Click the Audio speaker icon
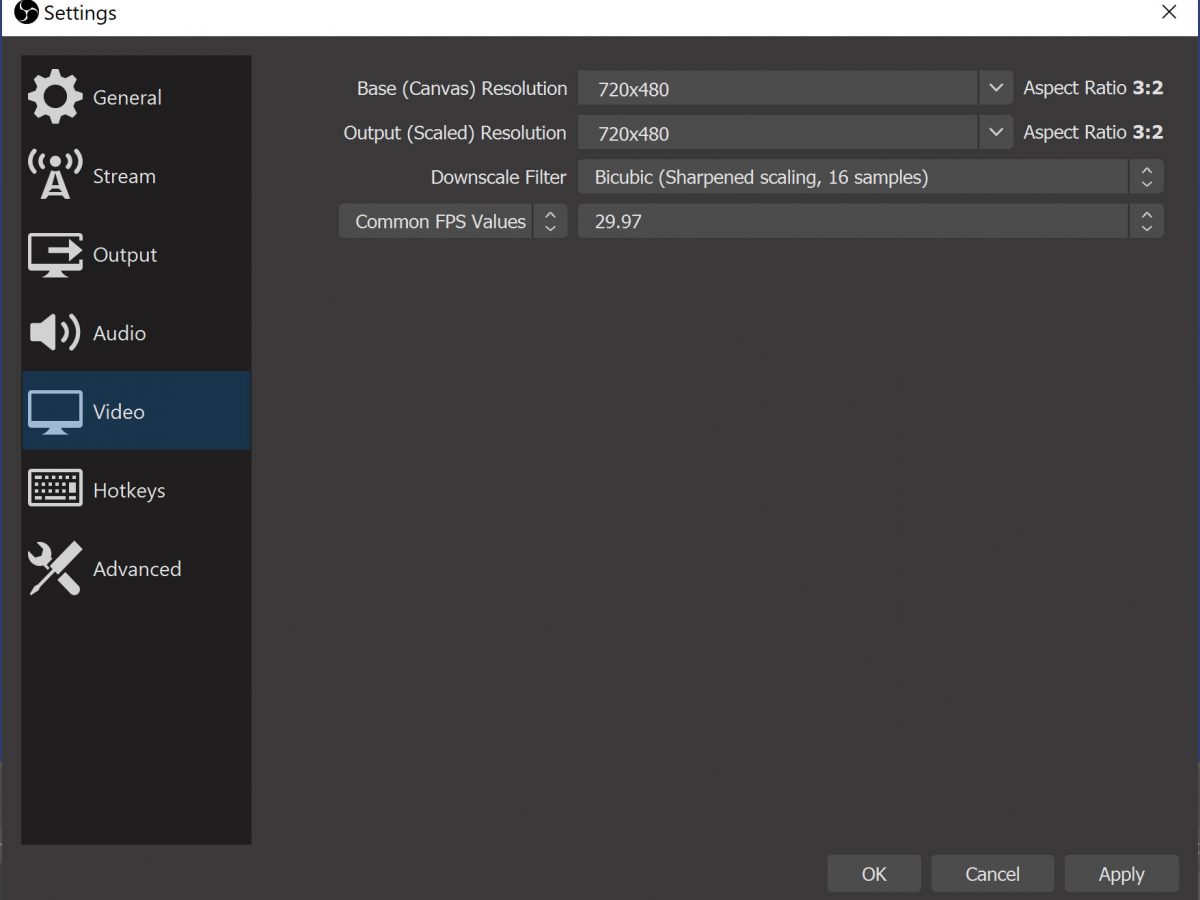This screenshot has width=1200, height=900. click(55, 333)
